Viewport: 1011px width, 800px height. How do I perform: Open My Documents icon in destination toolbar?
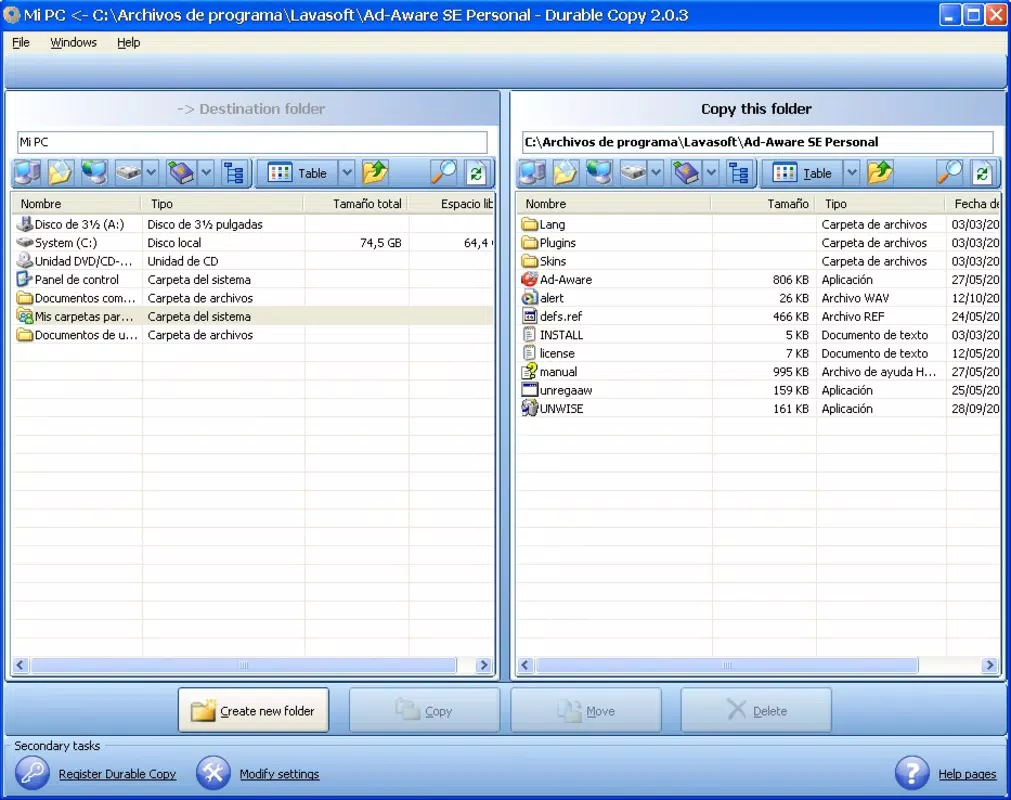tap(60, 173)
